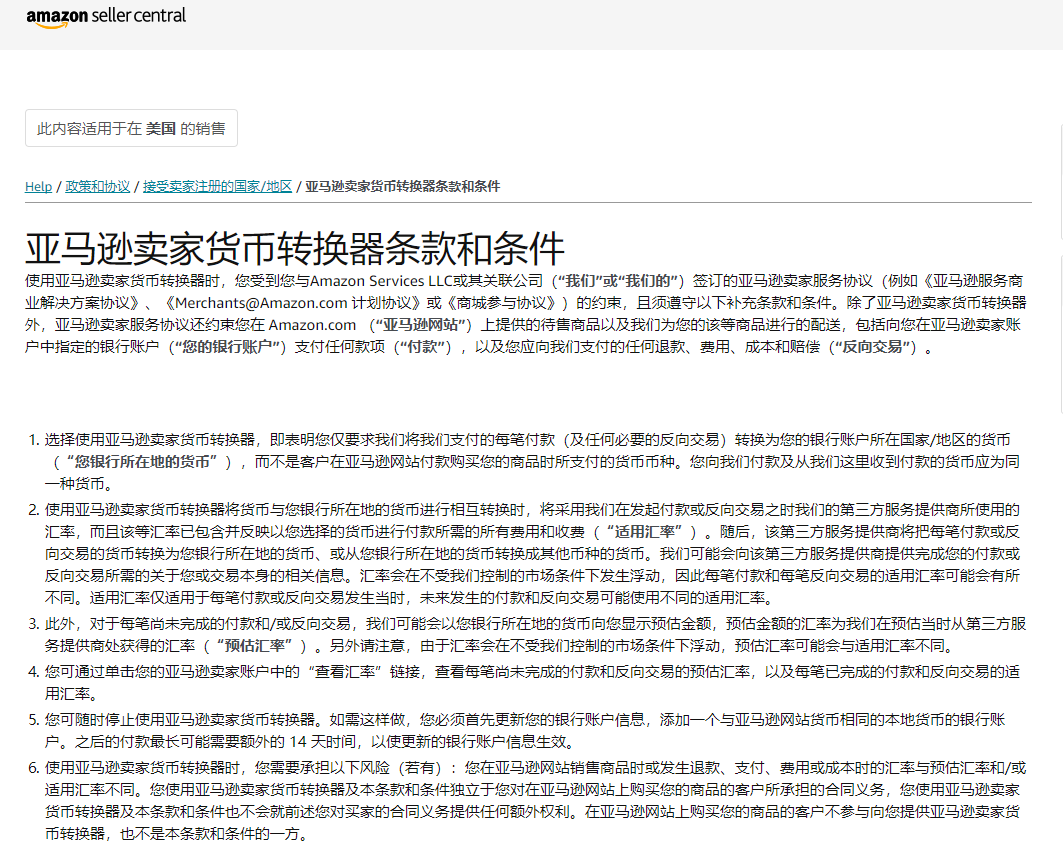The image size is (1063, 851).
Task: Select the bold term "反向交易"
Action: click(x=873, y=347)
